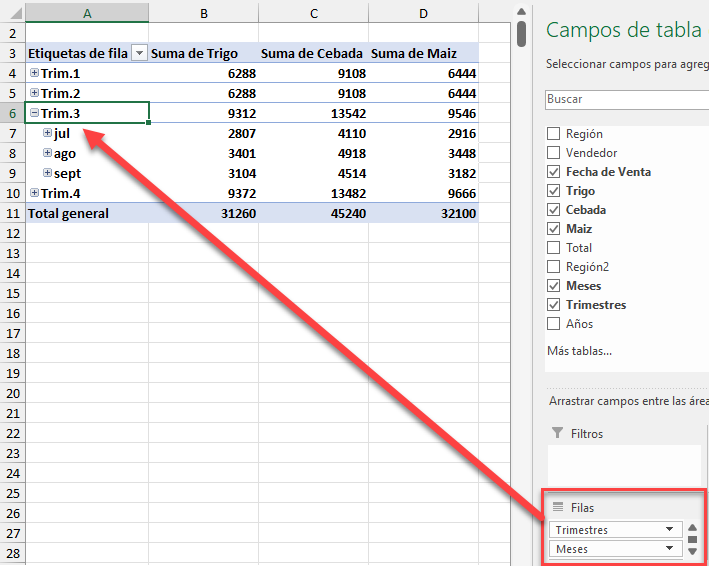Image resolution: width=709 pixels, height=566 pixels.
Task: Click the Filtros funnel icon
Action: coord(558,433)
